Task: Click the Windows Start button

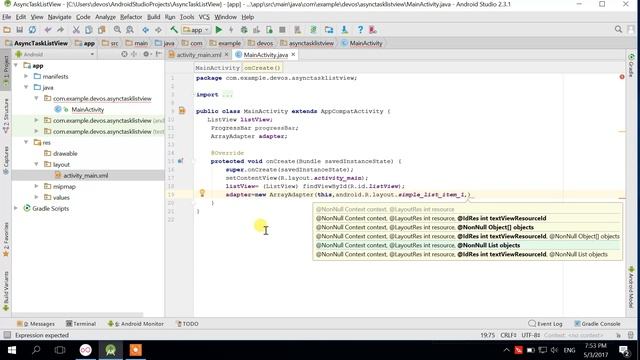Action: (11, 350)
